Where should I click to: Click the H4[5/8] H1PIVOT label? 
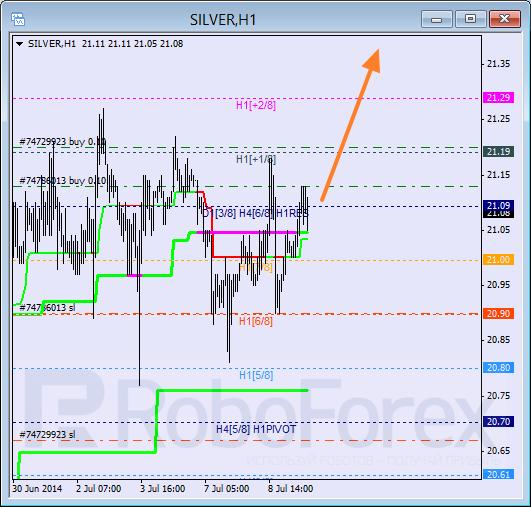tap(256, 429)
